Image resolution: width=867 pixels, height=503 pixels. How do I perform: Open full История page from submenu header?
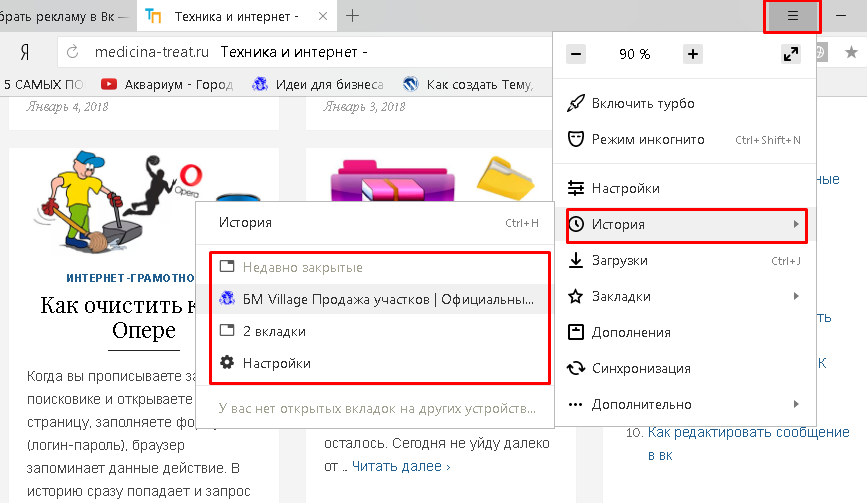(x=375, y=223)
